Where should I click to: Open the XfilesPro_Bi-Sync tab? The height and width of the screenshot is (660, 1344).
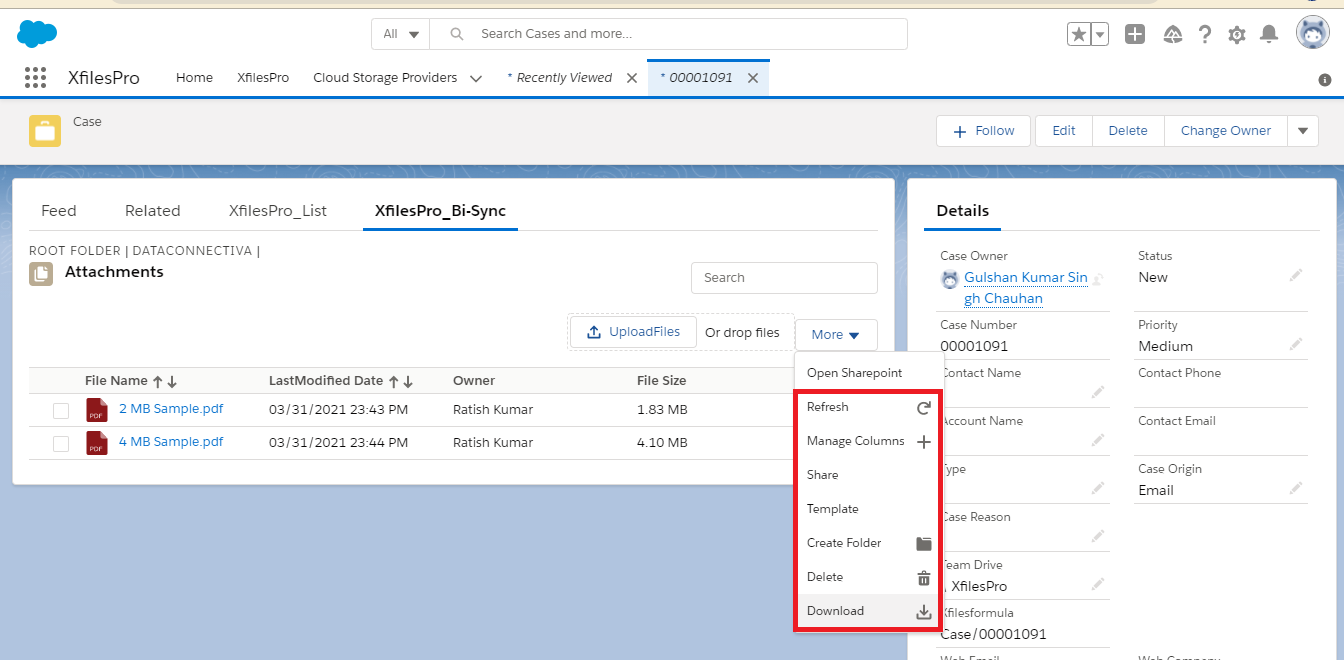[440, 211]
